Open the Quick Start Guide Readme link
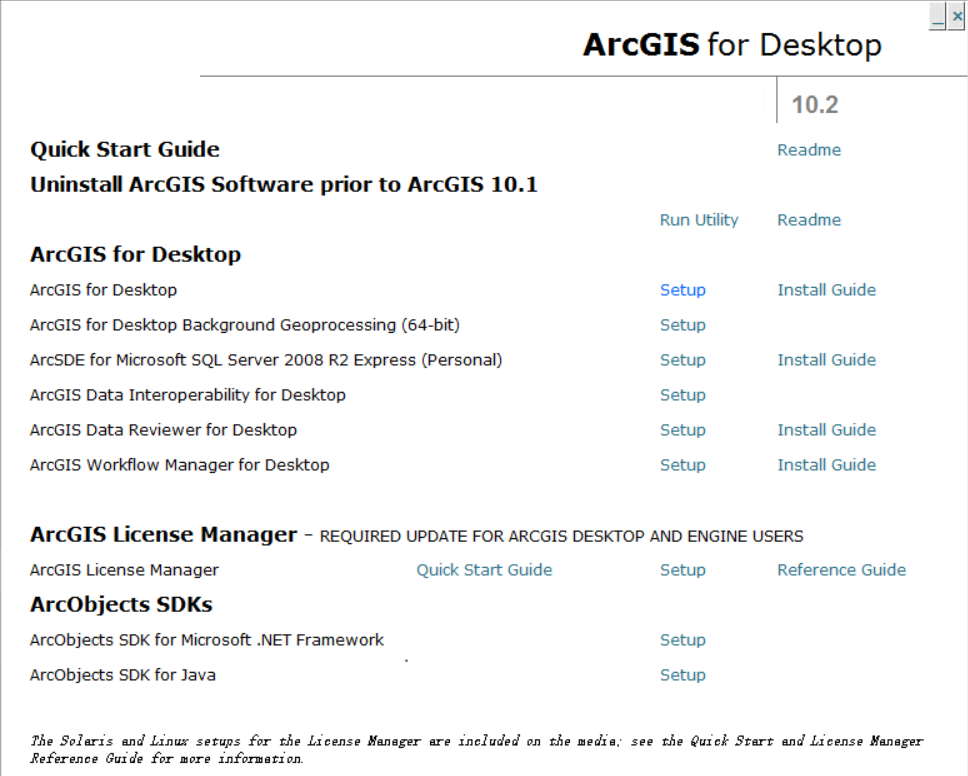Screen dimensions: 968x776 pos(809,150)
